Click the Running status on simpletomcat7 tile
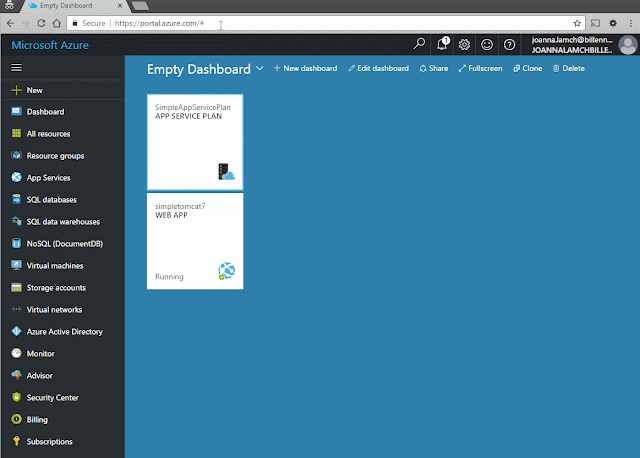 coord(169,276)
